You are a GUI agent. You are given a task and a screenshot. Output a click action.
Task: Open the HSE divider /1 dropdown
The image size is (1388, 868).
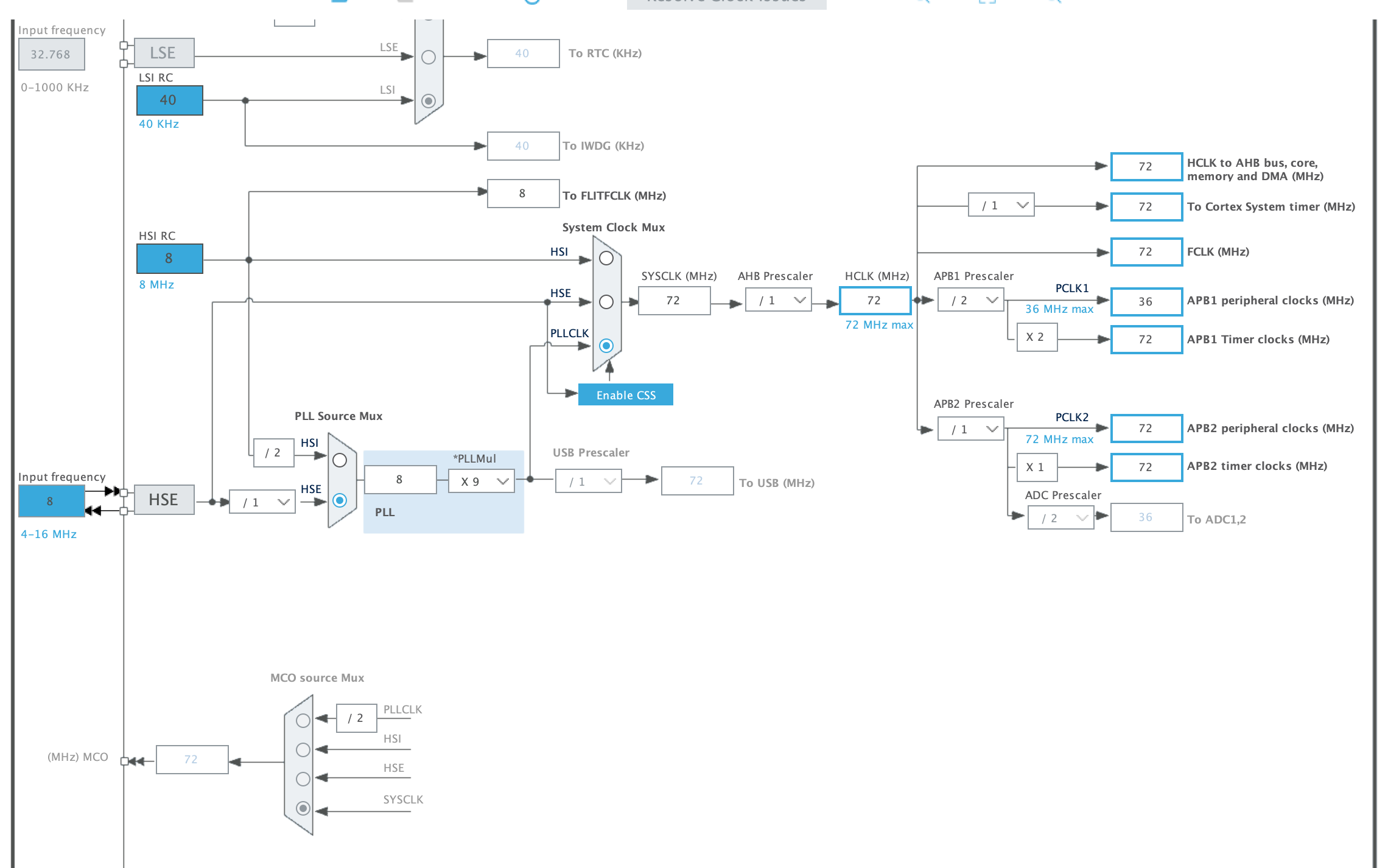pos(262,502)
